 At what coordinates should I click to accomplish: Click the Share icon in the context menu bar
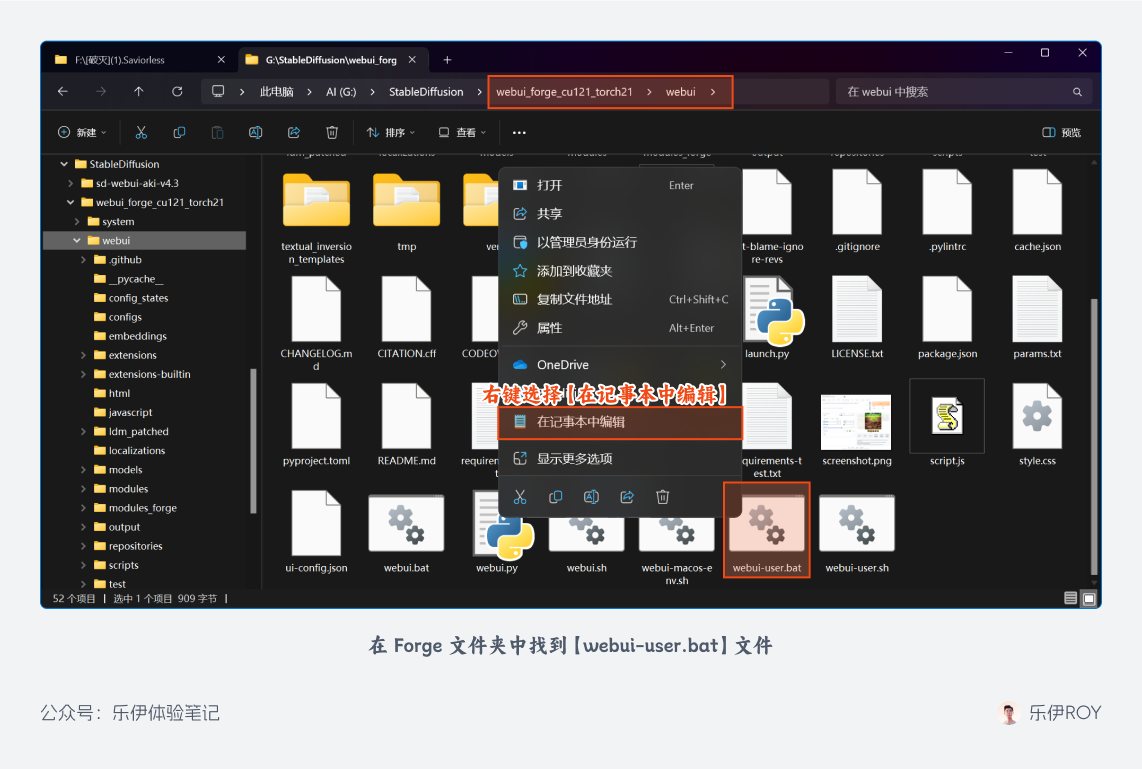click(x=627, y=496)
